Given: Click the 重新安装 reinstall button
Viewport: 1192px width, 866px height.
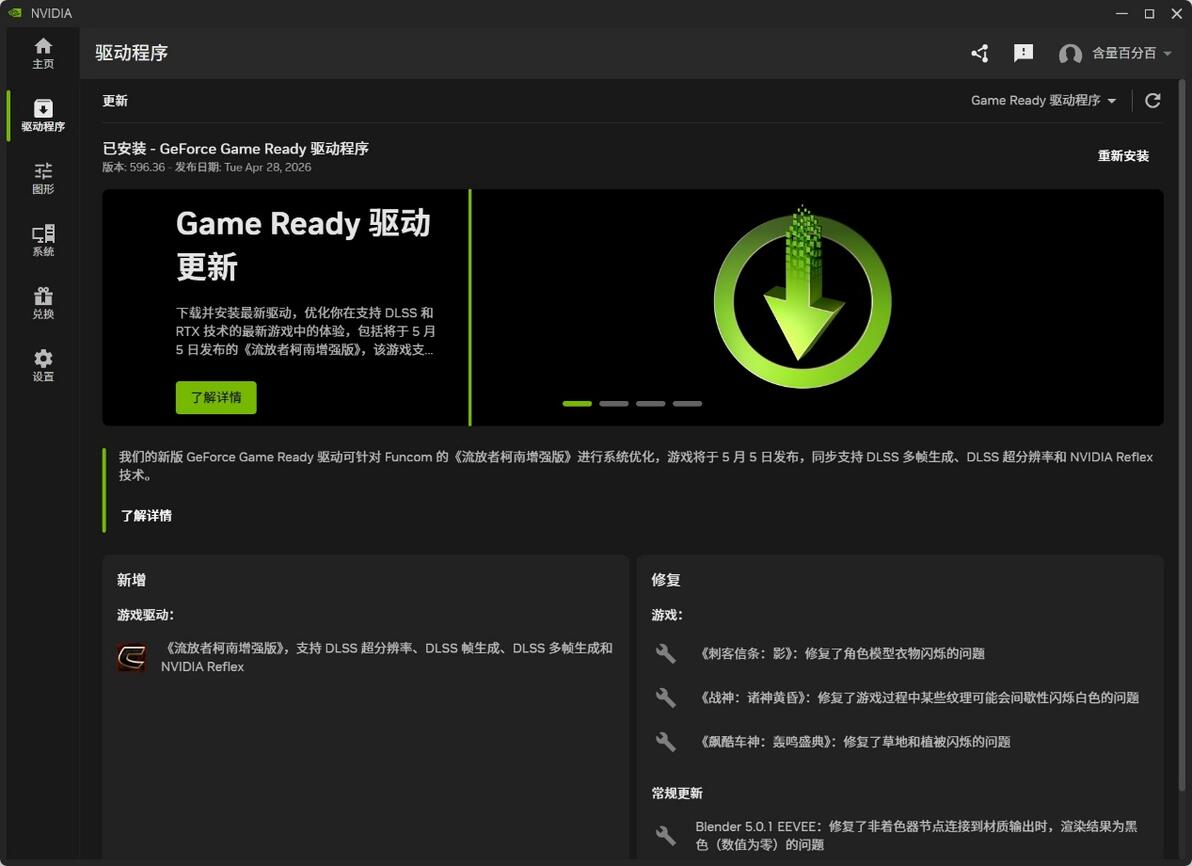Looking at the screenshot, I should [x=1123, y=156].
